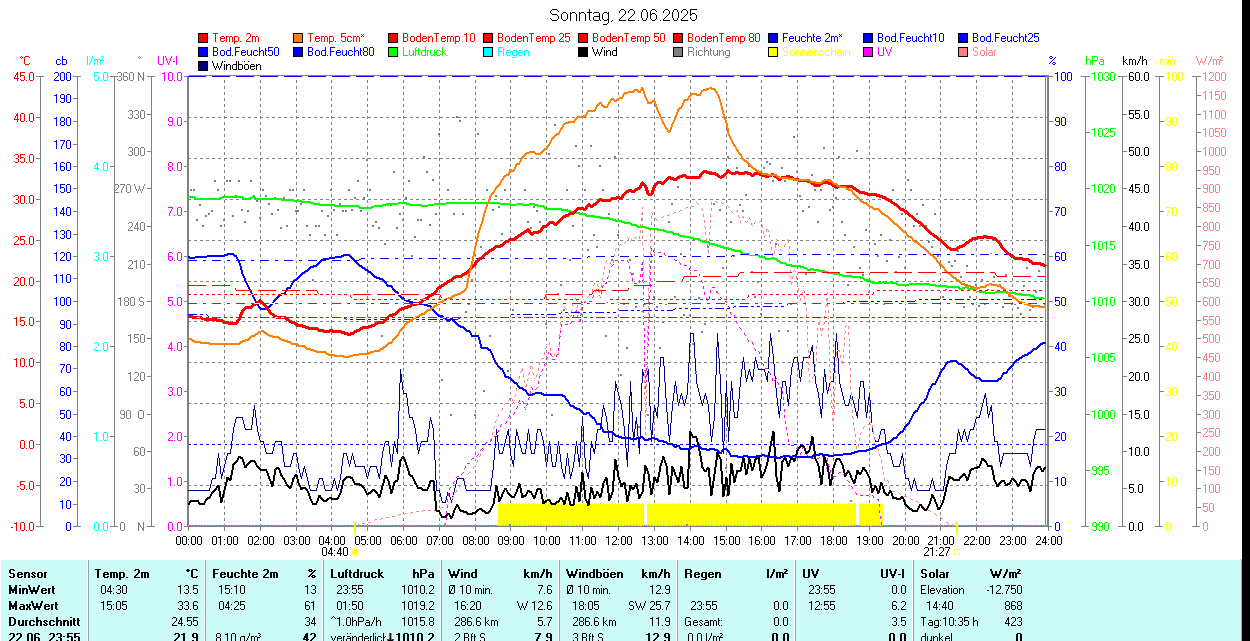Click the orange Temp. 5cm legend square
Screen dimensions: 1250x641
pos(299,38)
